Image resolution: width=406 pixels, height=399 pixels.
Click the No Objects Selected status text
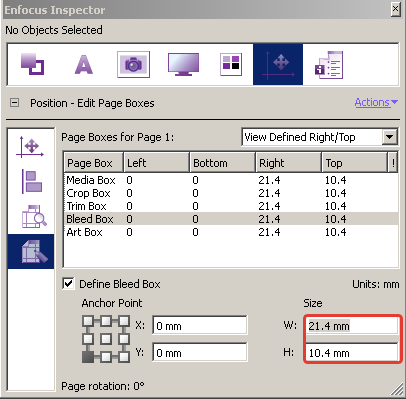coord(54,30)
